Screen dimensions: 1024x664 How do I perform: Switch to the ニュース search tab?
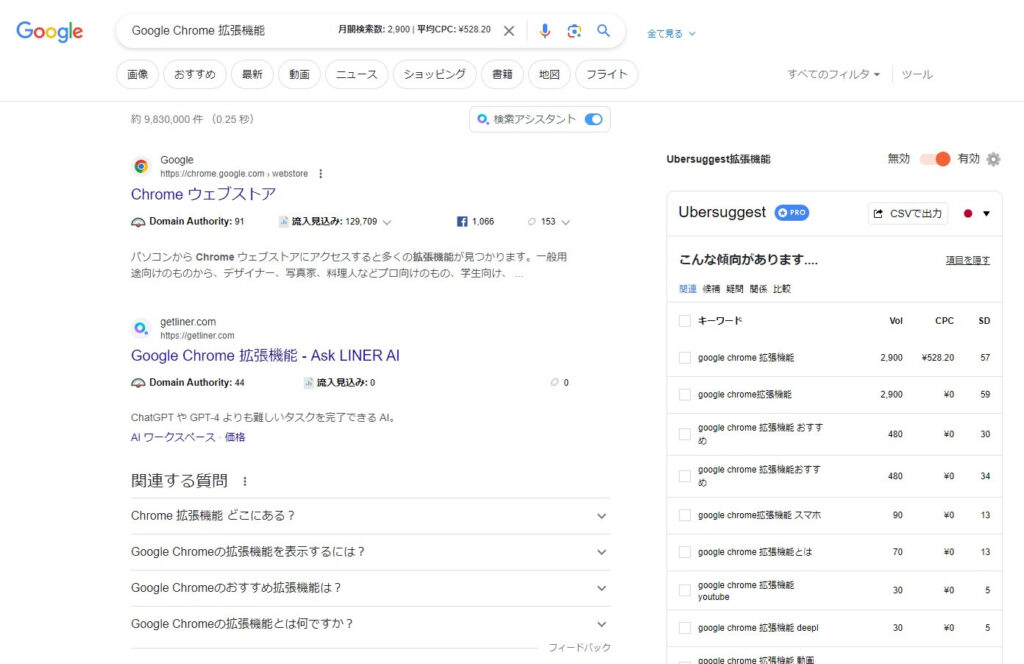356,74
